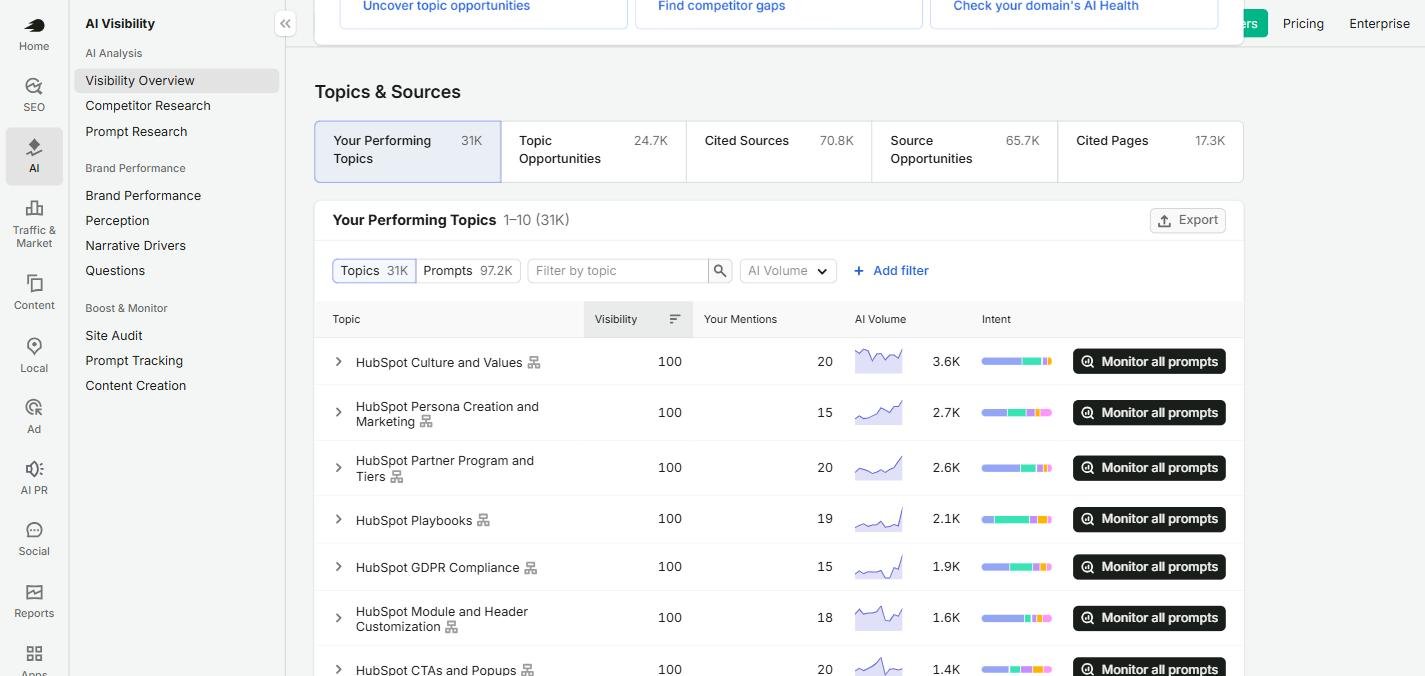Open the Home icon in sidebar
Screen dimensions: 1425x676
pyautogui.click(x=34, y=26)
